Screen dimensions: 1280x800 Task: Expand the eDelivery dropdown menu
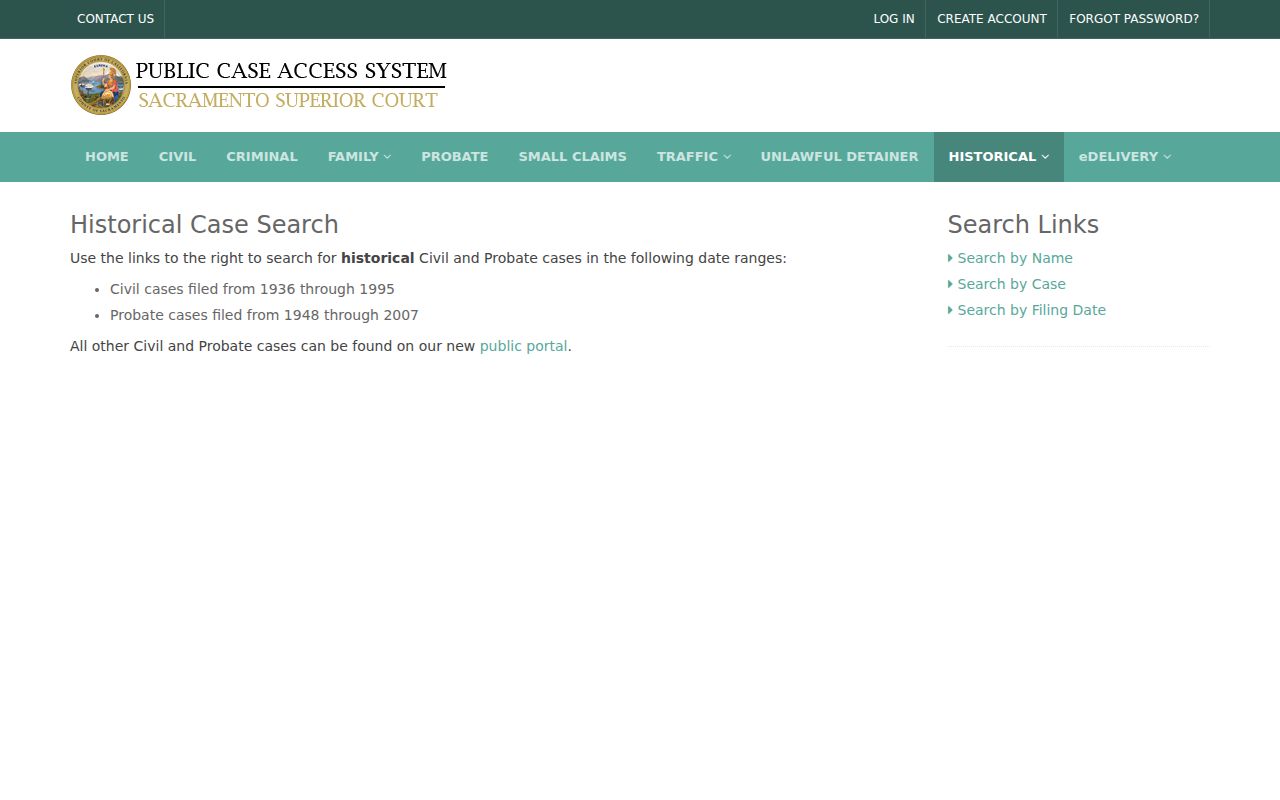click(x=1124, y=157)
